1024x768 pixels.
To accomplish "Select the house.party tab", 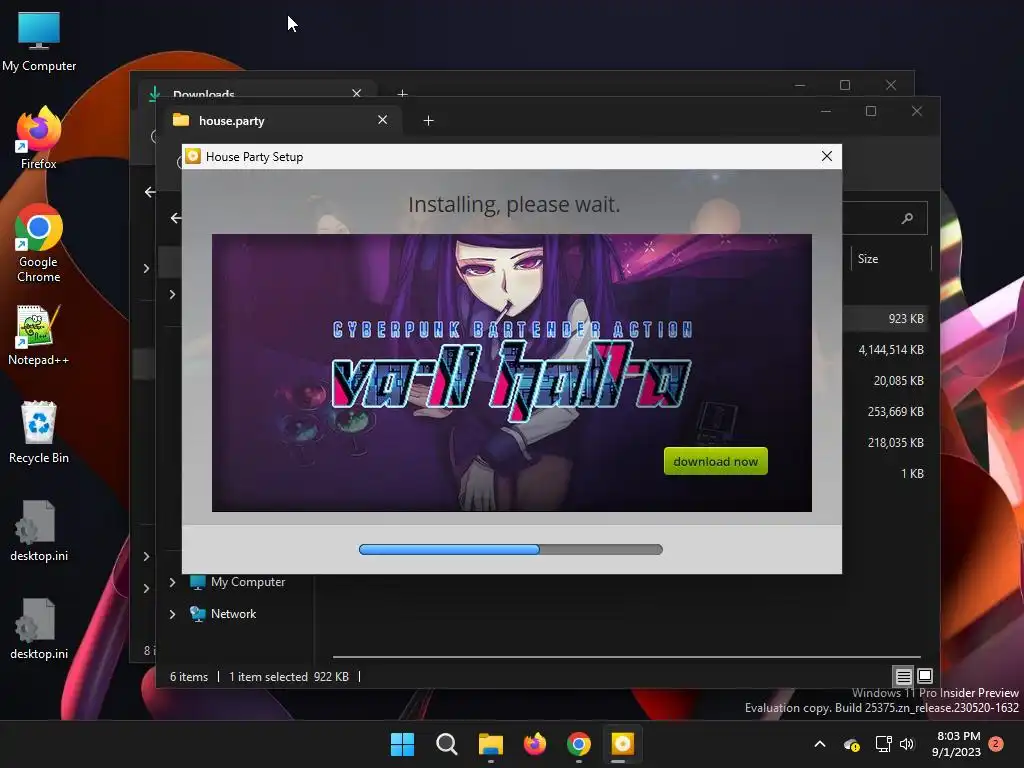I will point(281,121).
